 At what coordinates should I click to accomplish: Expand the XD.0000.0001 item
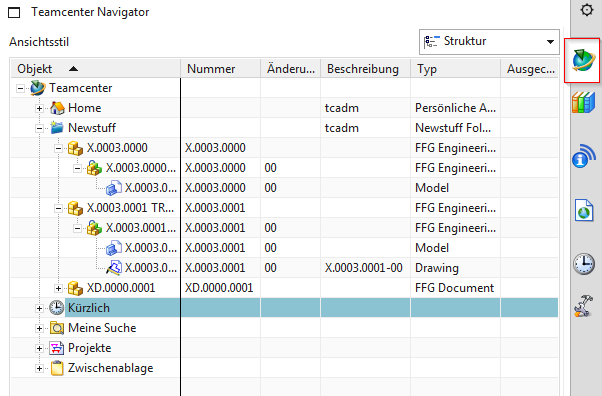(x=58, y=288)
